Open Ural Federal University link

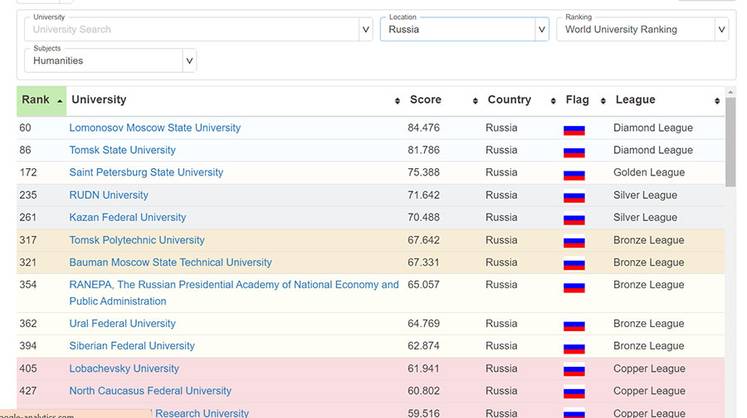pos(122,324)
